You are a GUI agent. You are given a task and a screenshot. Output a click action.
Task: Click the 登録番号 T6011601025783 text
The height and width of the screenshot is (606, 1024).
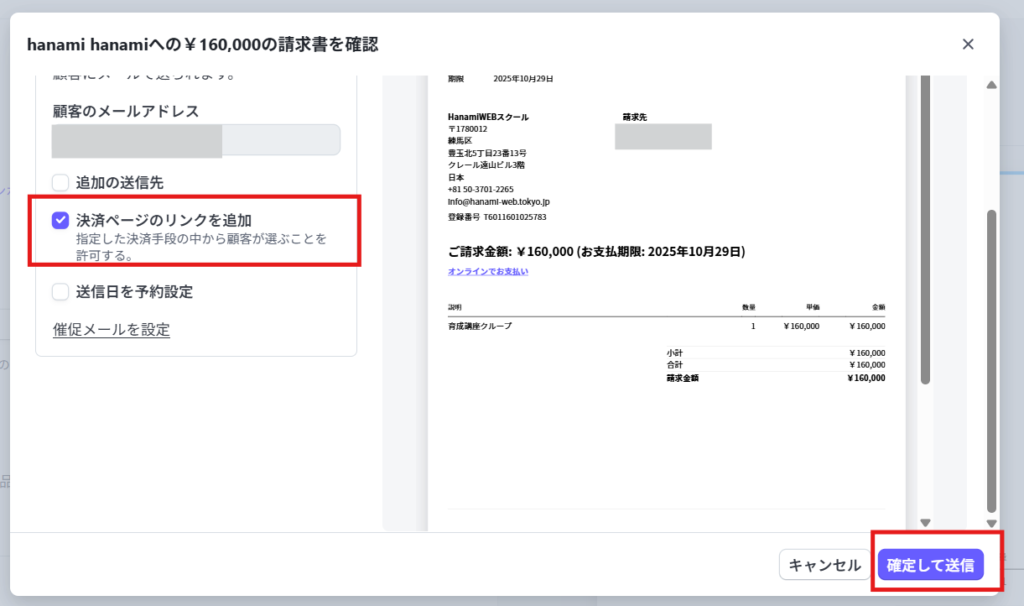[497, 217]
